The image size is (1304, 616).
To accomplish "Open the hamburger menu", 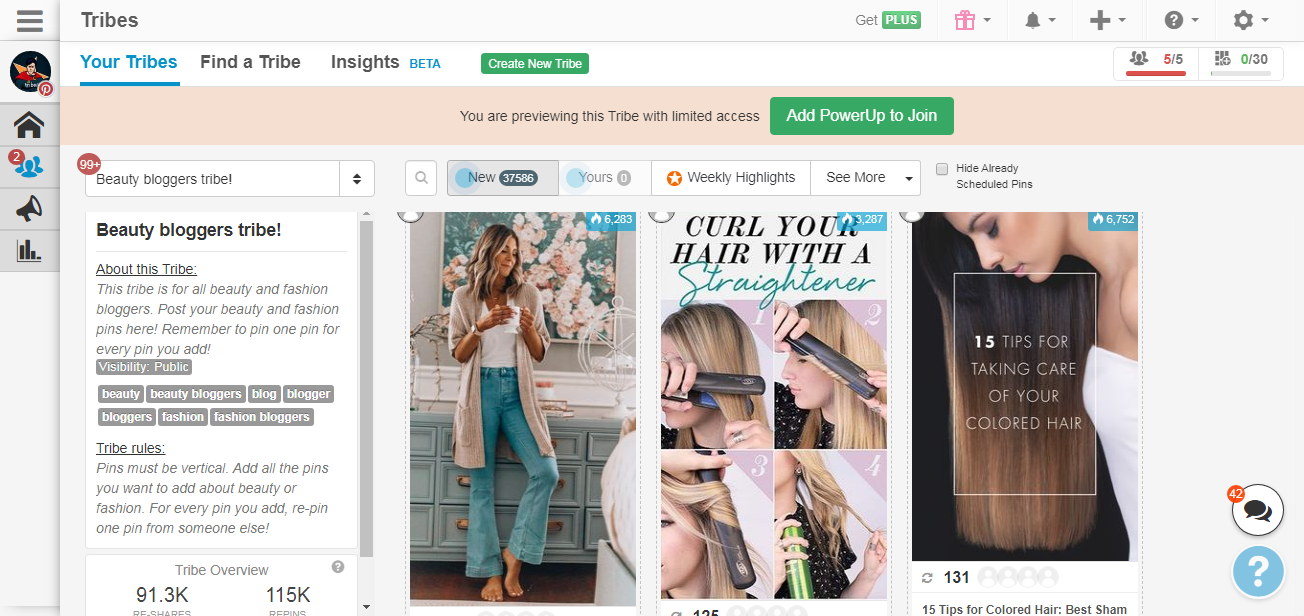I will pyautogui.click(x=29, y=20).
